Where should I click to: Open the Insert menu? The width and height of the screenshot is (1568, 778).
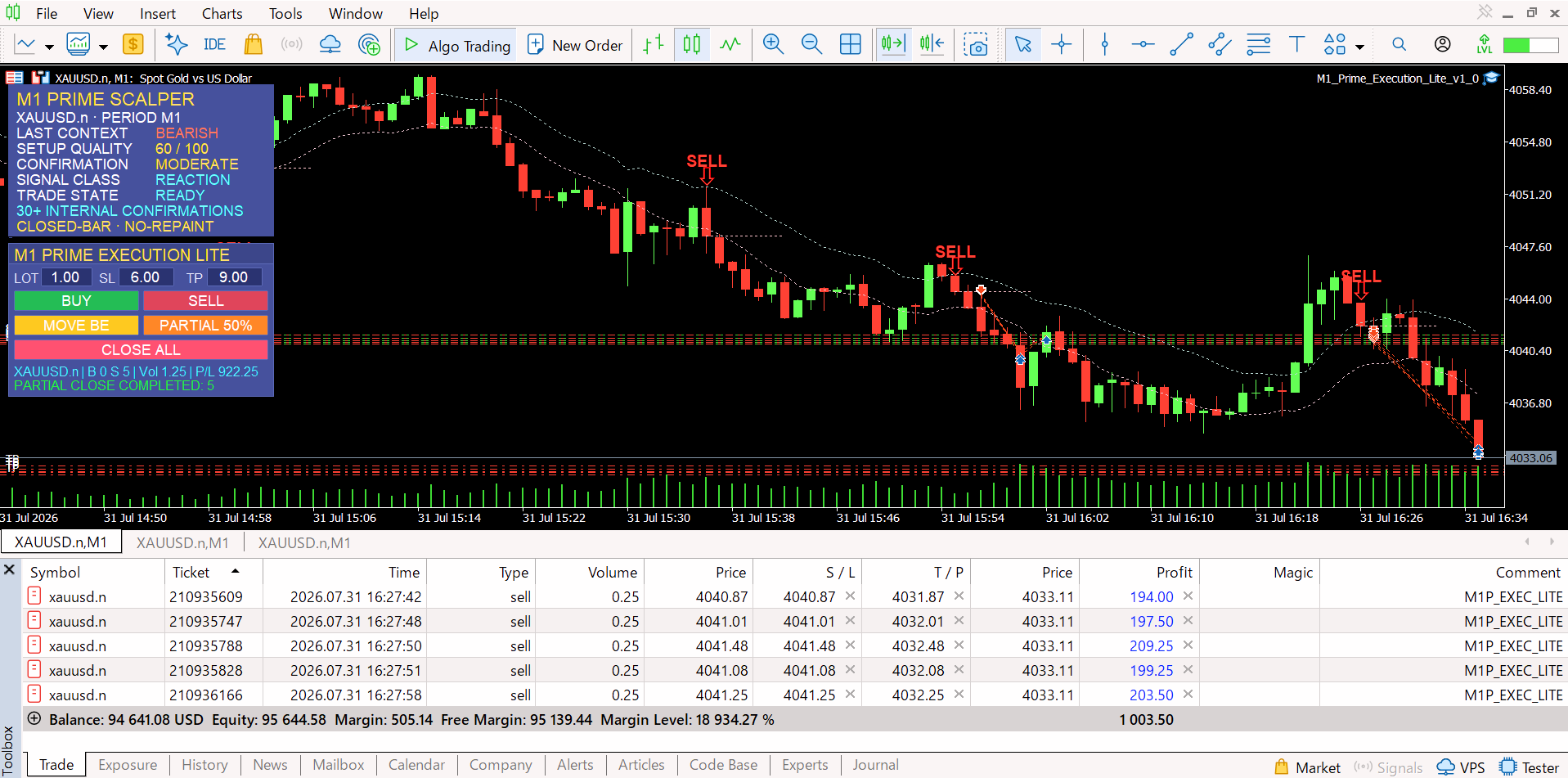tap(158, 14)
